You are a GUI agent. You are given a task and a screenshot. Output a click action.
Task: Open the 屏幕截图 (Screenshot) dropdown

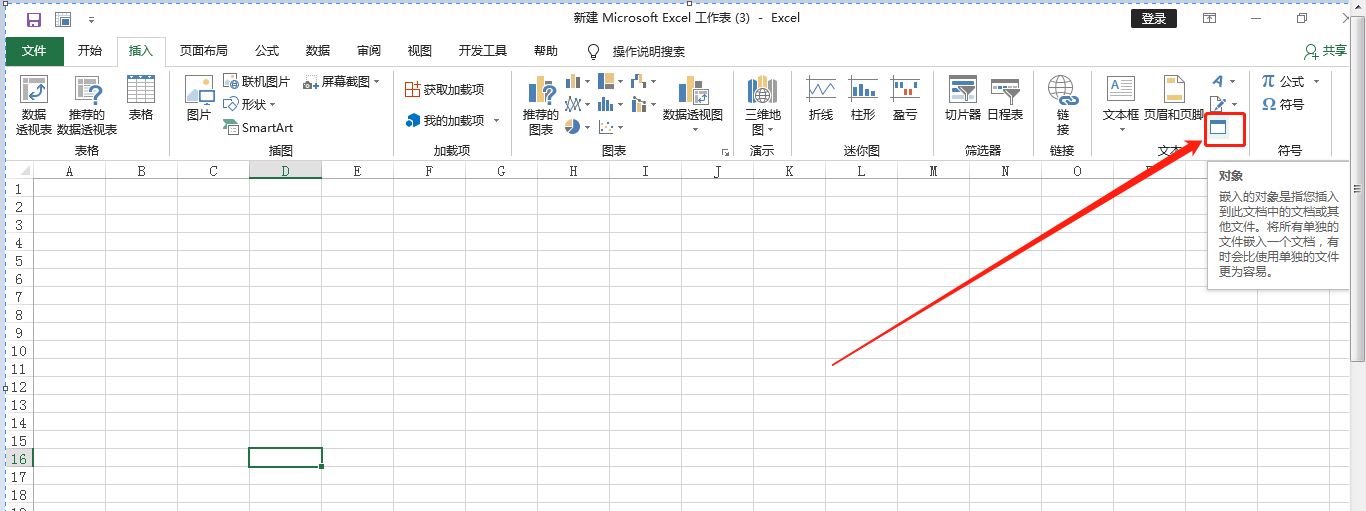tap(342, 81)
